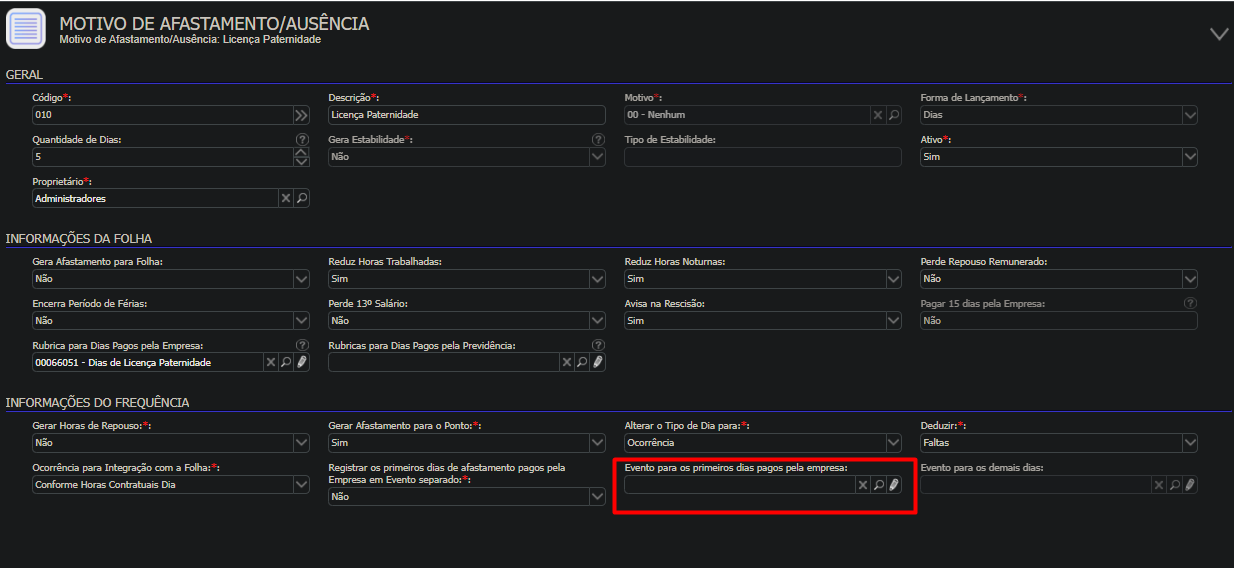This screenshot has height=568, width=1234.
Task: Open help for Quantidade de Dias
Action: pos(302,140)
